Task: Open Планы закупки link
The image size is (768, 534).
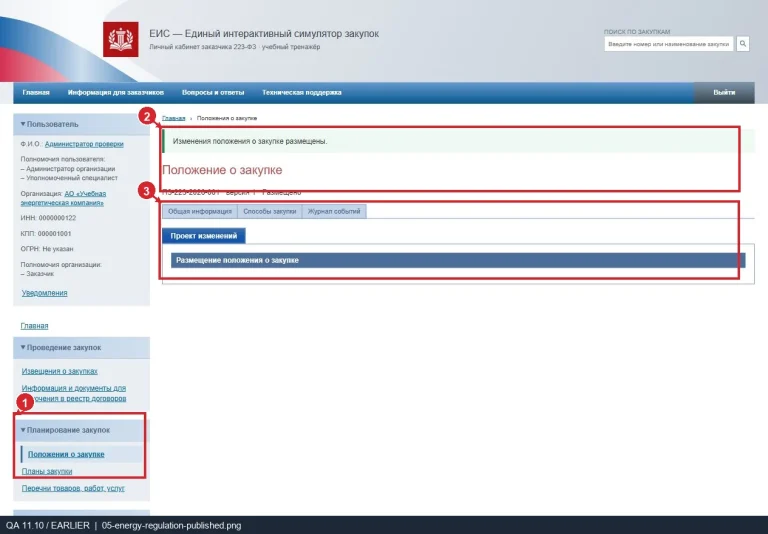Action: (x=47, y=471)
